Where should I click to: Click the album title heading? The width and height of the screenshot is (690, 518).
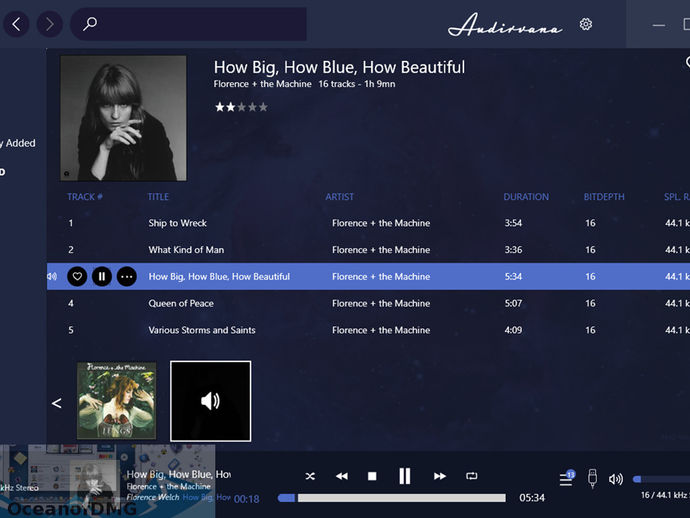point(339,67)
